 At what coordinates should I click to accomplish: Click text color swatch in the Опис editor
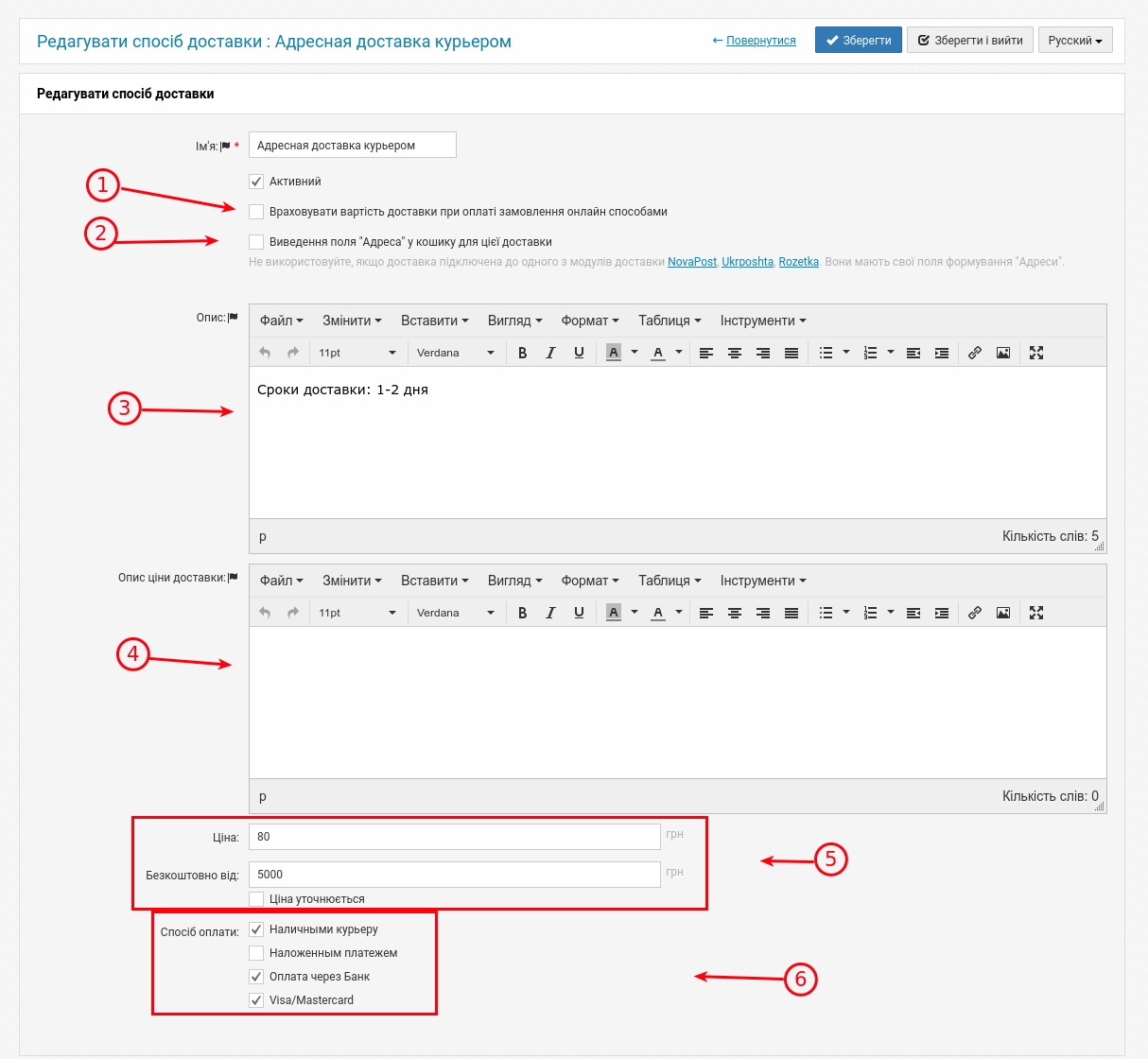tap(658, 353)
